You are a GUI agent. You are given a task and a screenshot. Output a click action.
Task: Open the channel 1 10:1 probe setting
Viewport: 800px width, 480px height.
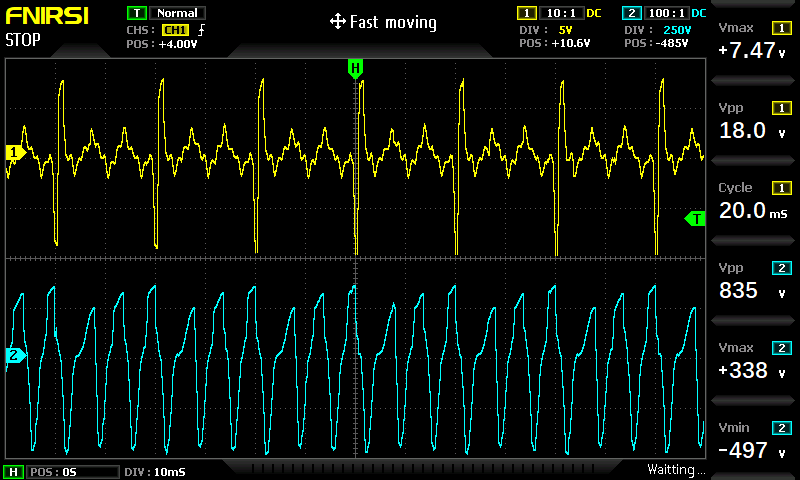(556, 13)
